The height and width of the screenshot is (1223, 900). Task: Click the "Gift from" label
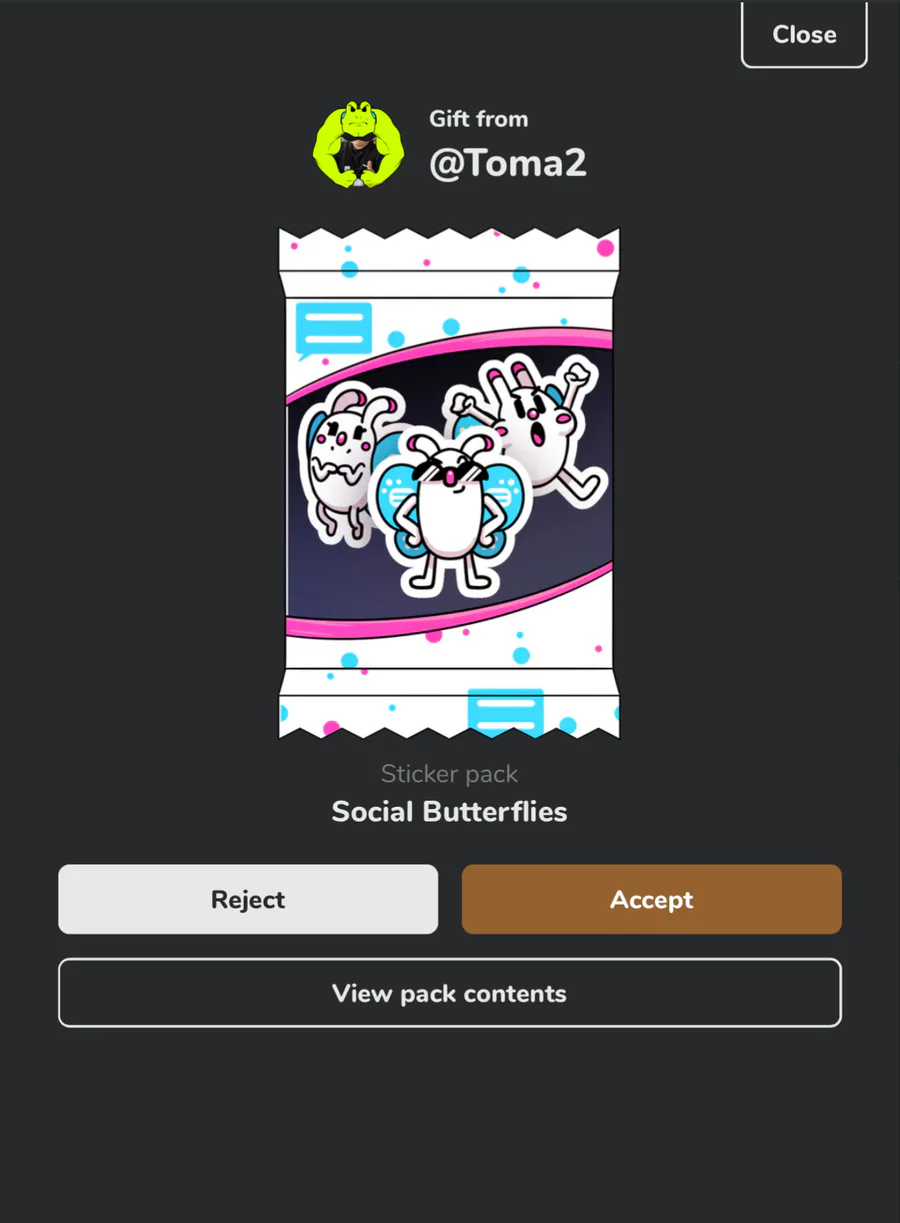[x=479, y=119]
